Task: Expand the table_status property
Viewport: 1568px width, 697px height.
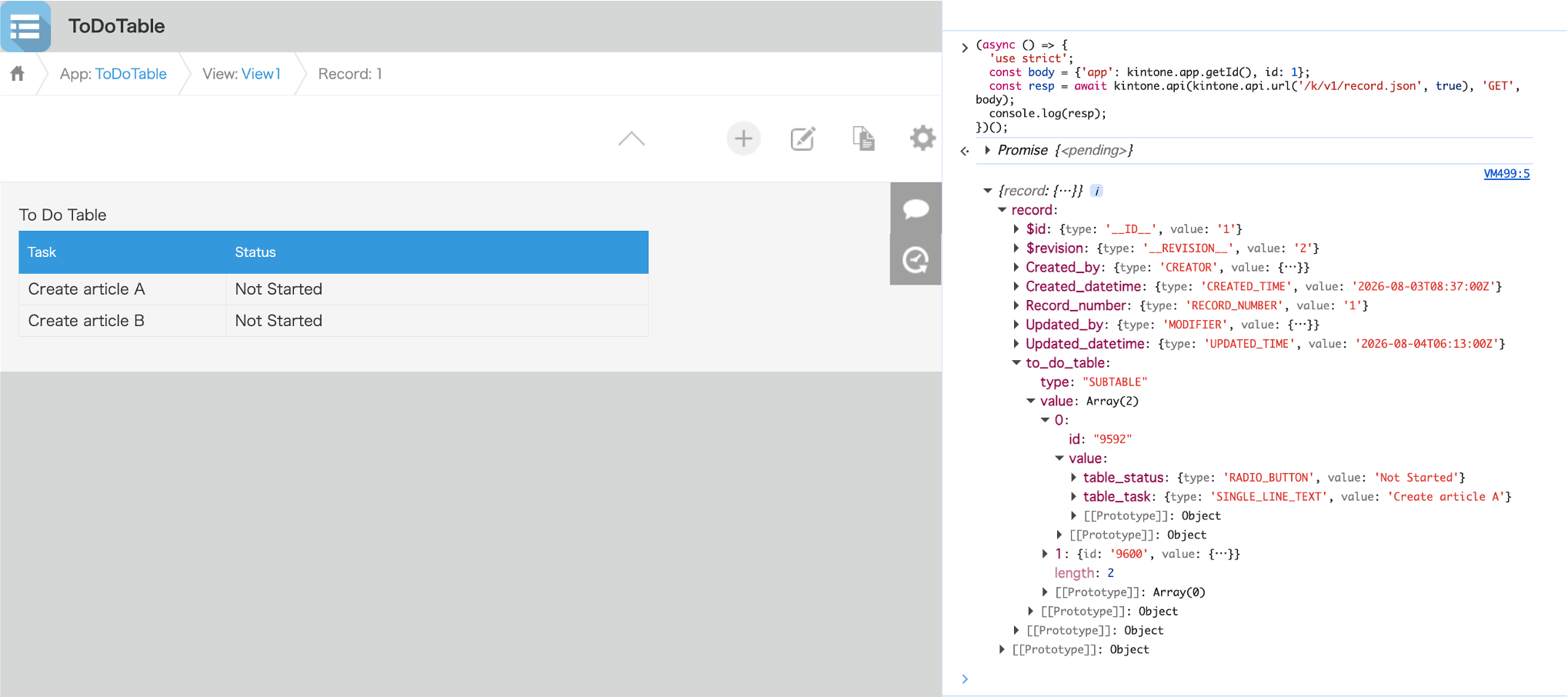Action: click(1074, 478)
